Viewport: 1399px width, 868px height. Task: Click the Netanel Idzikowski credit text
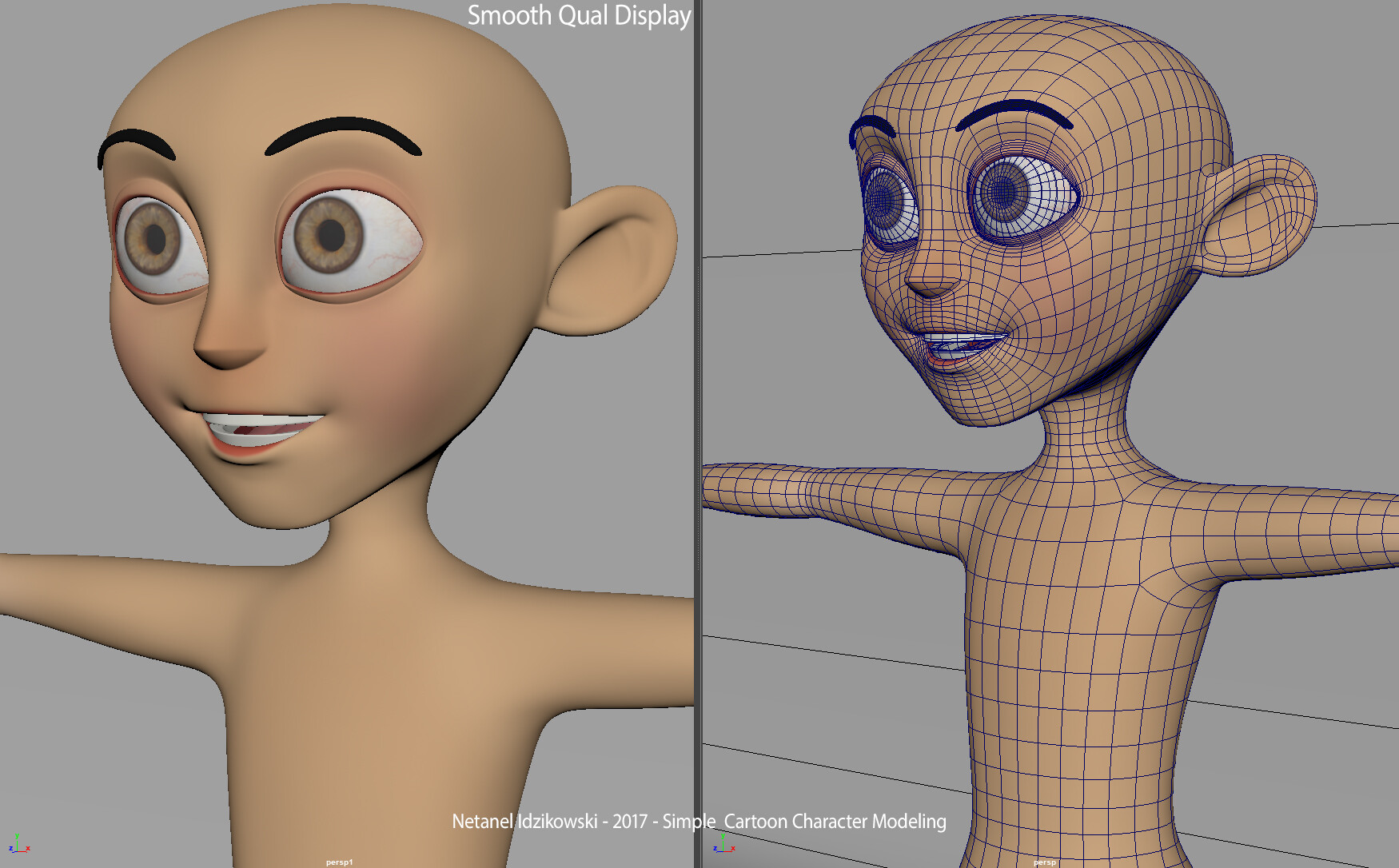click(x=698, y=821)
